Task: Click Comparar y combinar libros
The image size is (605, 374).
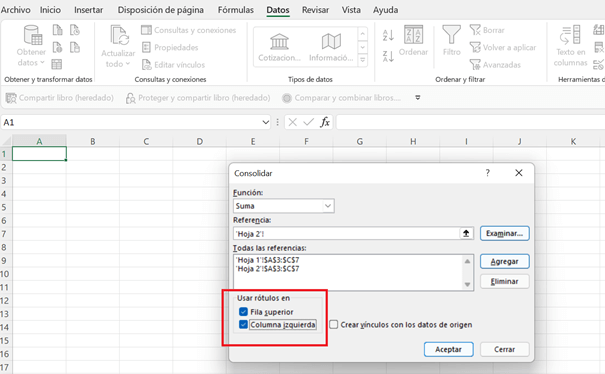Action: coord(341,98)
